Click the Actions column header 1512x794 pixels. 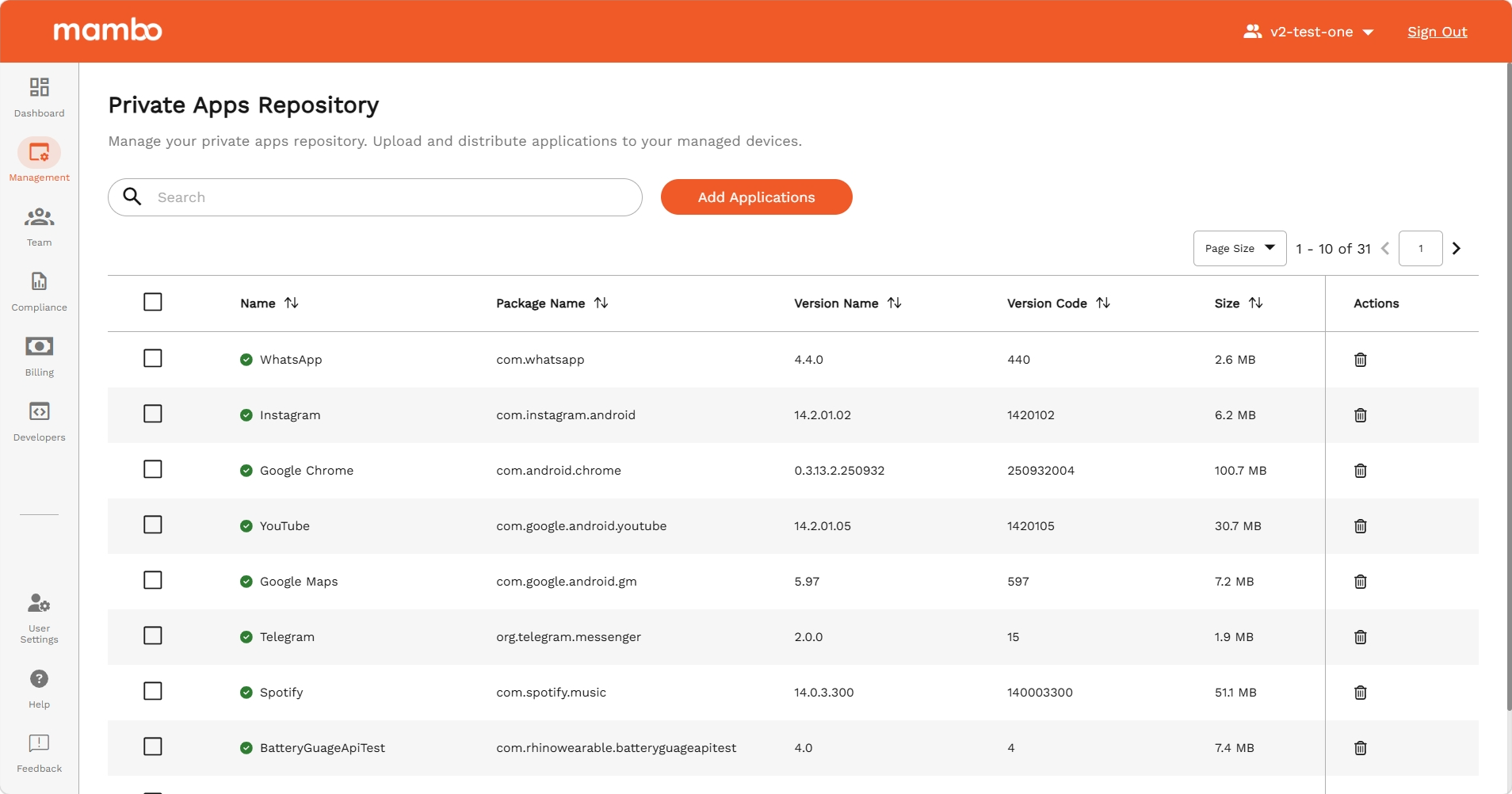pos(1376,303)
